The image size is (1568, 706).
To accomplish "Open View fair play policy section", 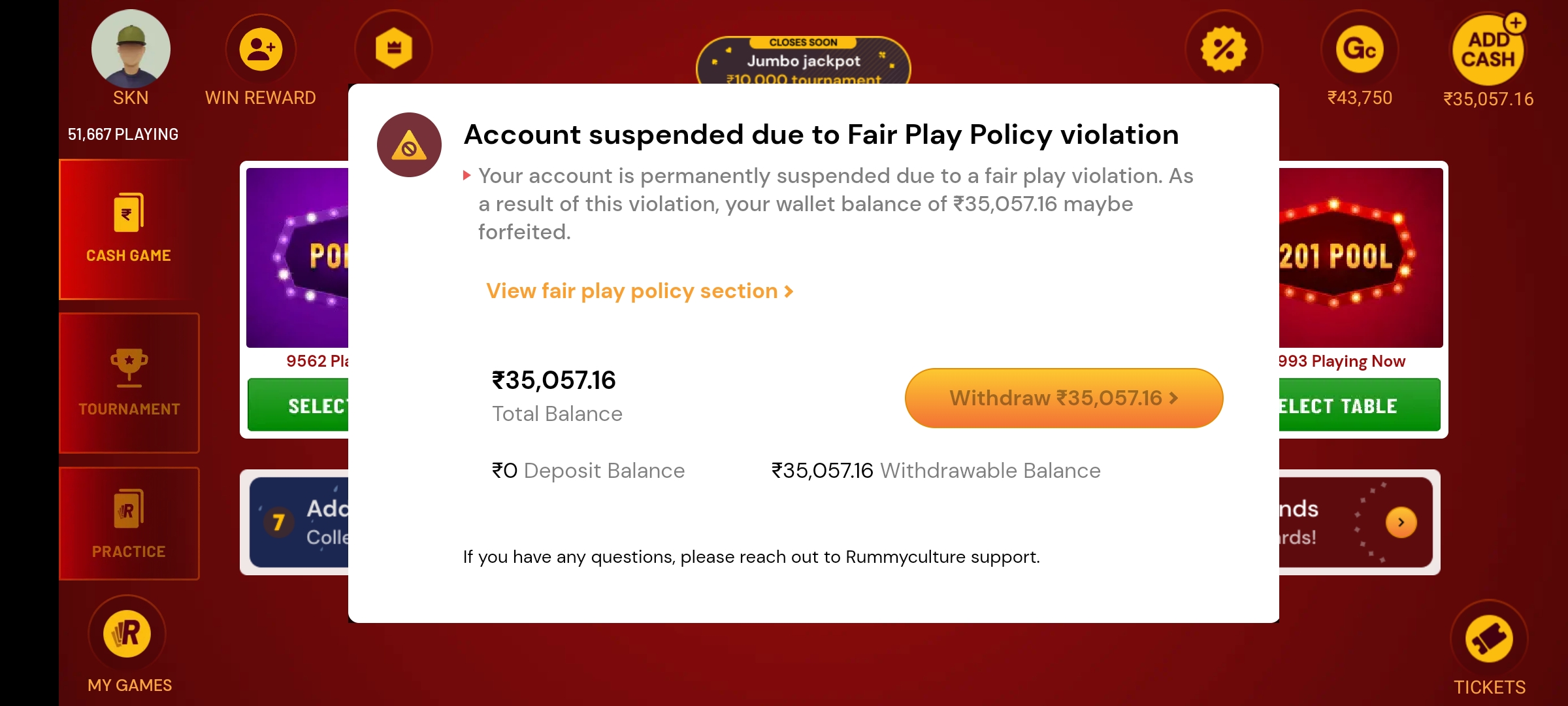I will click(640, 291).
